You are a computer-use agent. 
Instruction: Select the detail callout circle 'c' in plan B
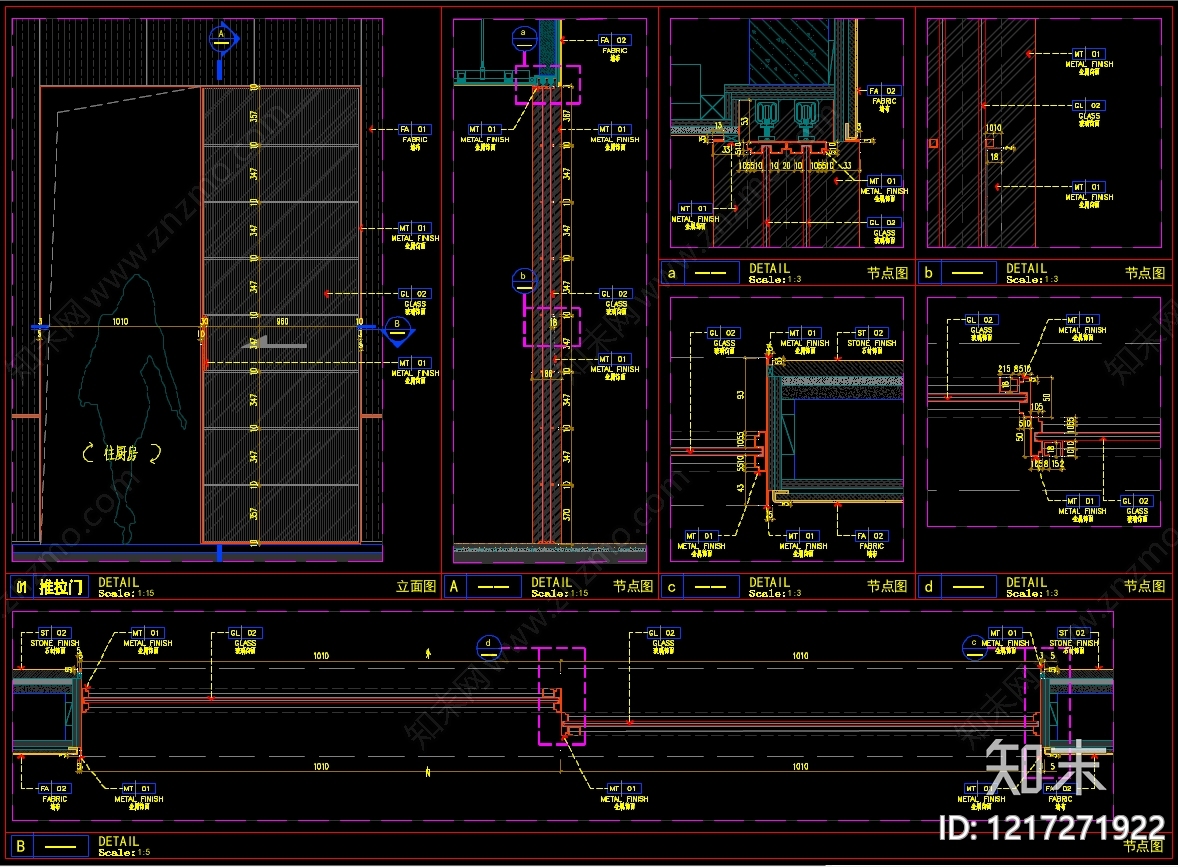(x=974, y=647)
